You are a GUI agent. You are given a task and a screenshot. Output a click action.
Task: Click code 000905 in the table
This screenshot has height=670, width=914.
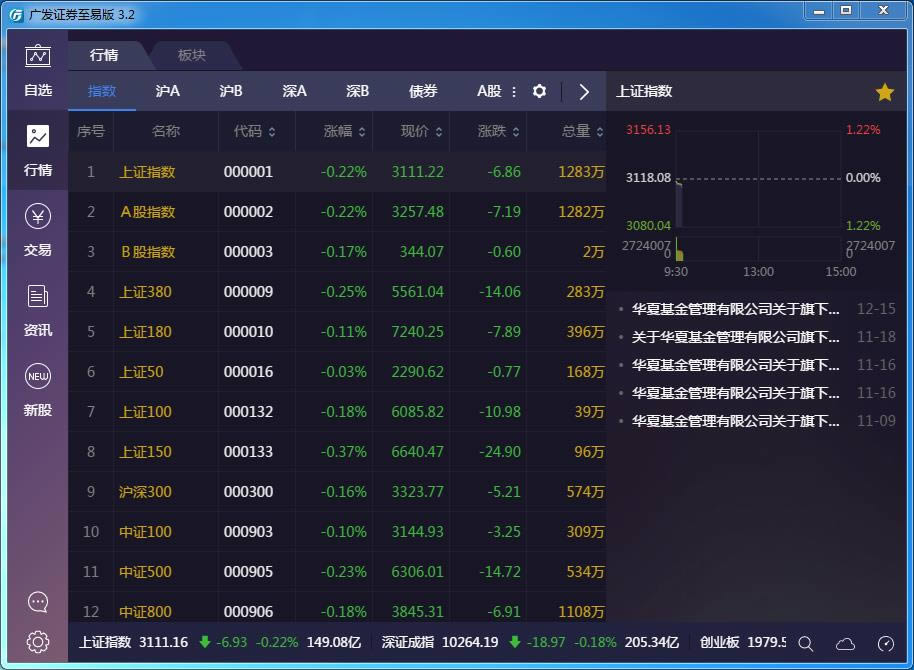248,572
